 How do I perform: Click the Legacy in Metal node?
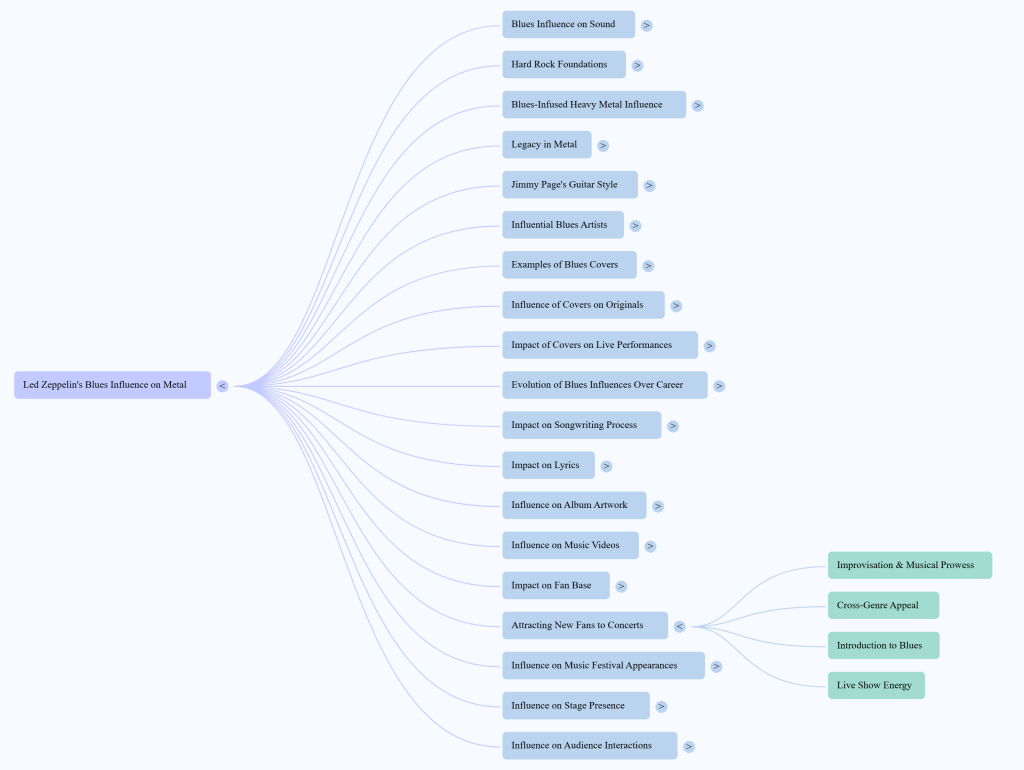click(x=547, y=144)
